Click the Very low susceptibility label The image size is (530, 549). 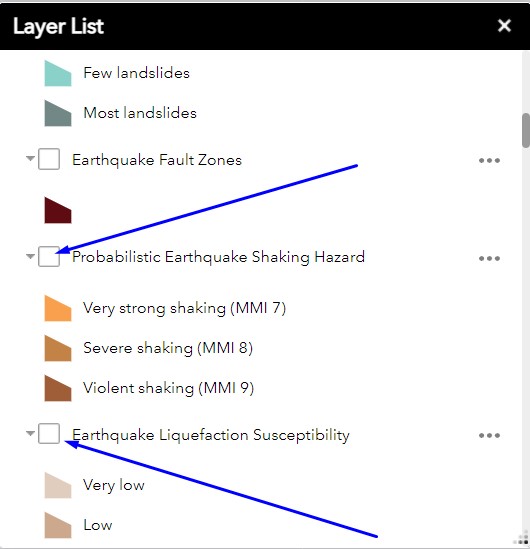(114, 485)
